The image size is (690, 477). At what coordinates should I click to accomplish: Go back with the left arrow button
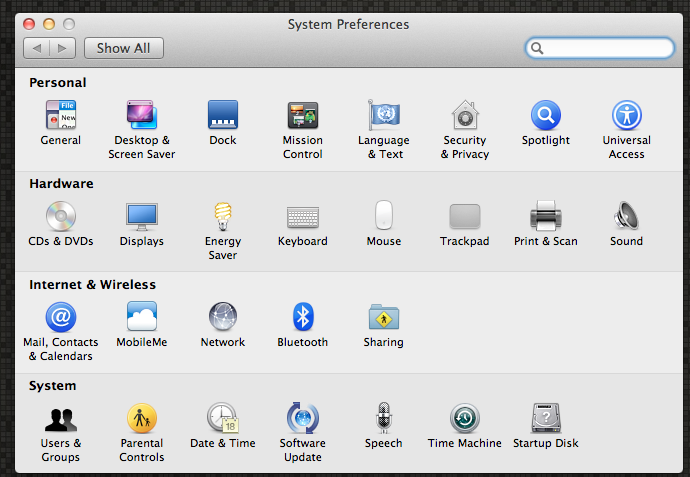coord(37,48)
